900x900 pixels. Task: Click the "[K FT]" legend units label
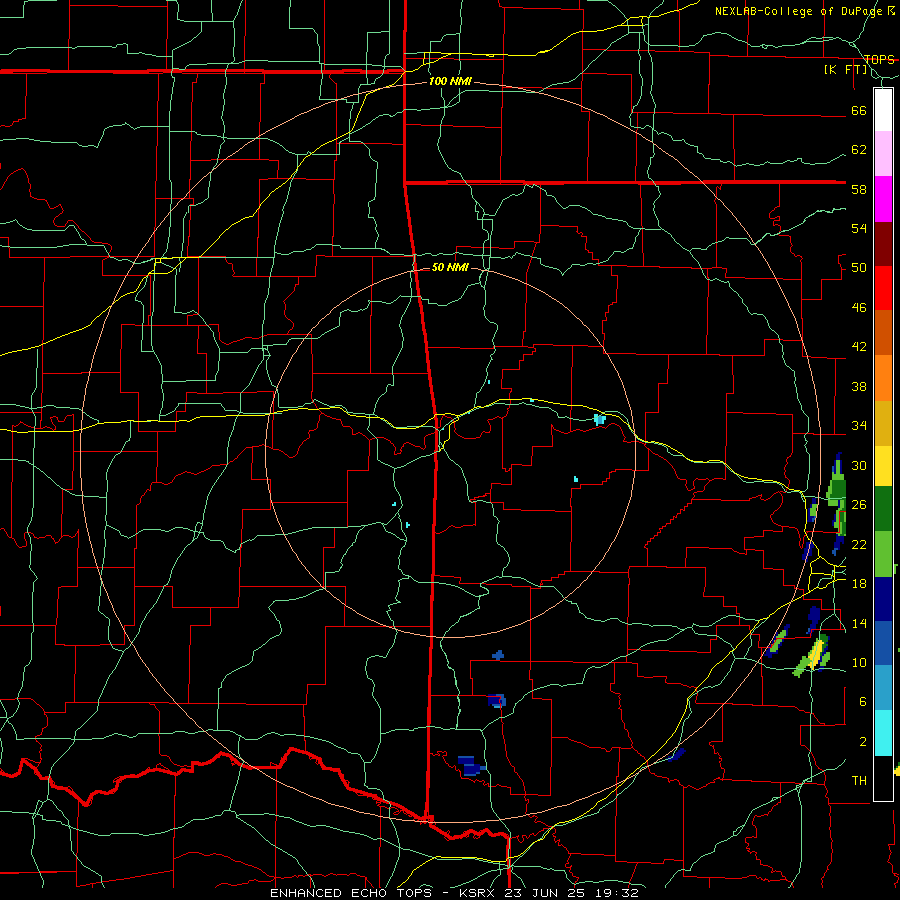pos(845,70)
